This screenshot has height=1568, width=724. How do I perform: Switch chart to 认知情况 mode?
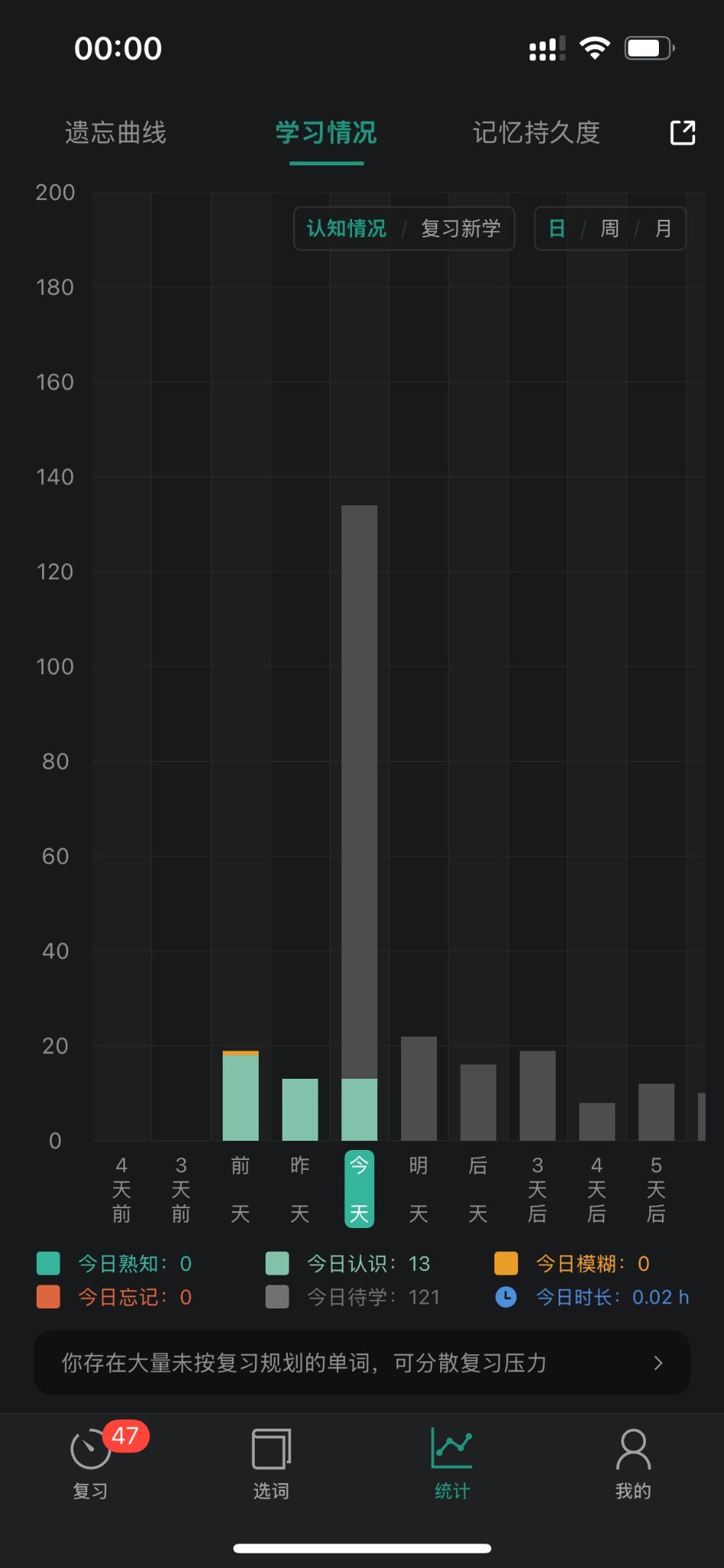coord(347,229)
